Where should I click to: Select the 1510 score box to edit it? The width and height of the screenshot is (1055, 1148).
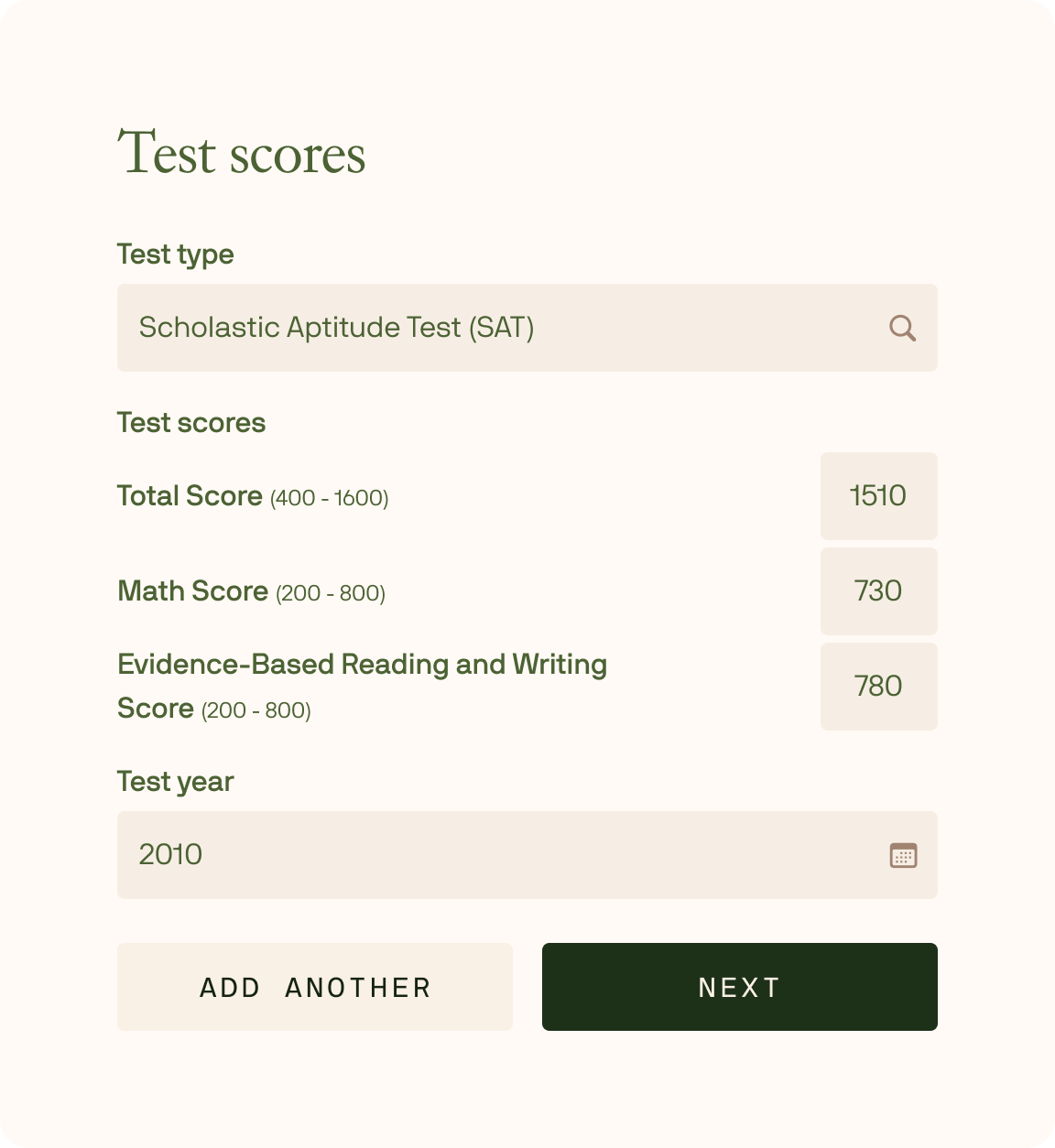point(877,495)
